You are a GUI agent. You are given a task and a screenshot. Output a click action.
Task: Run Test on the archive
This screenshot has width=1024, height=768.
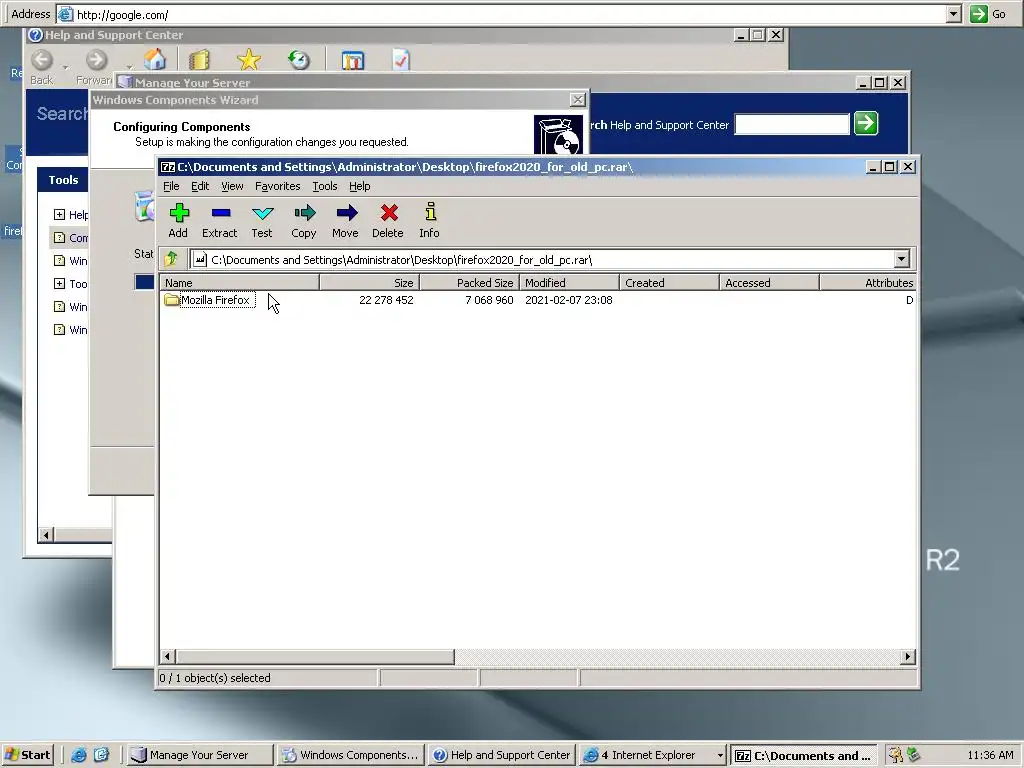click(x=262, y=221)
